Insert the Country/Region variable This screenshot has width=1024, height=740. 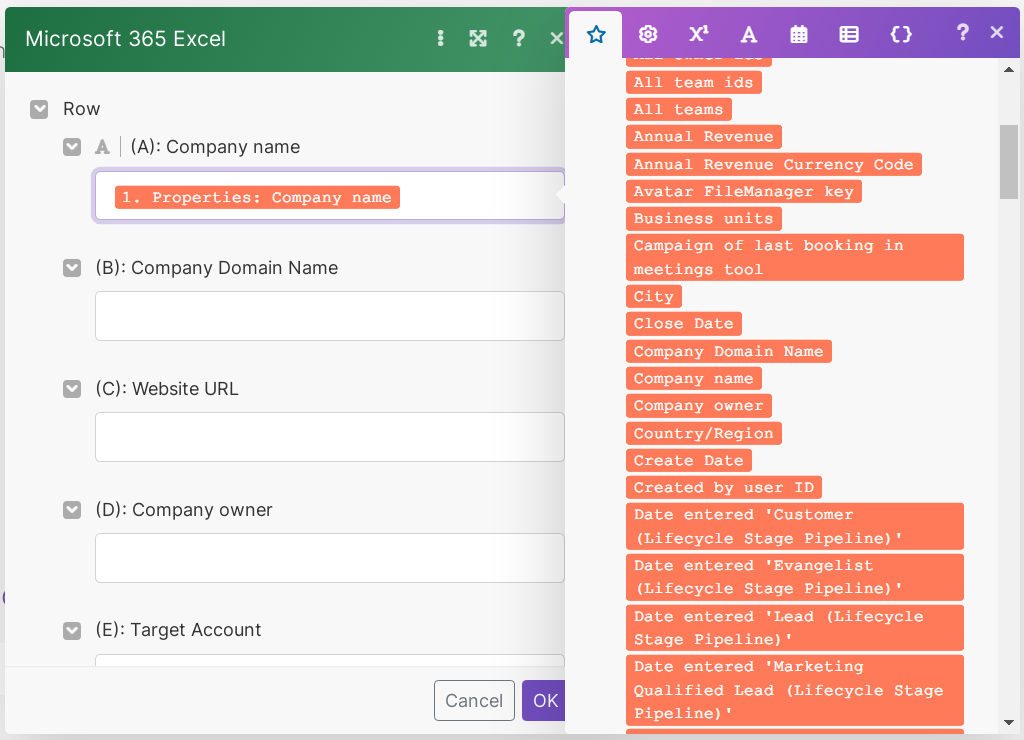703,433
